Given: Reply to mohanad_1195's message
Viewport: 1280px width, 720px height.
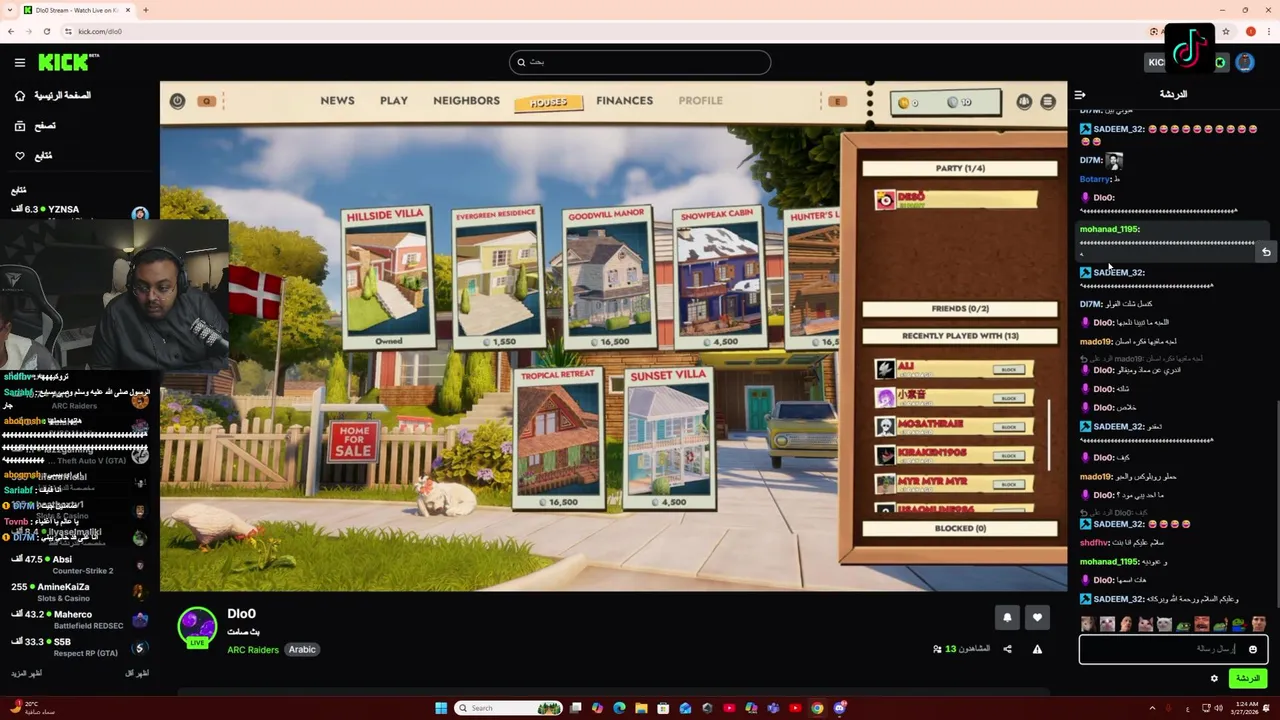Looking at the screenshot, I should (1266, 252).
